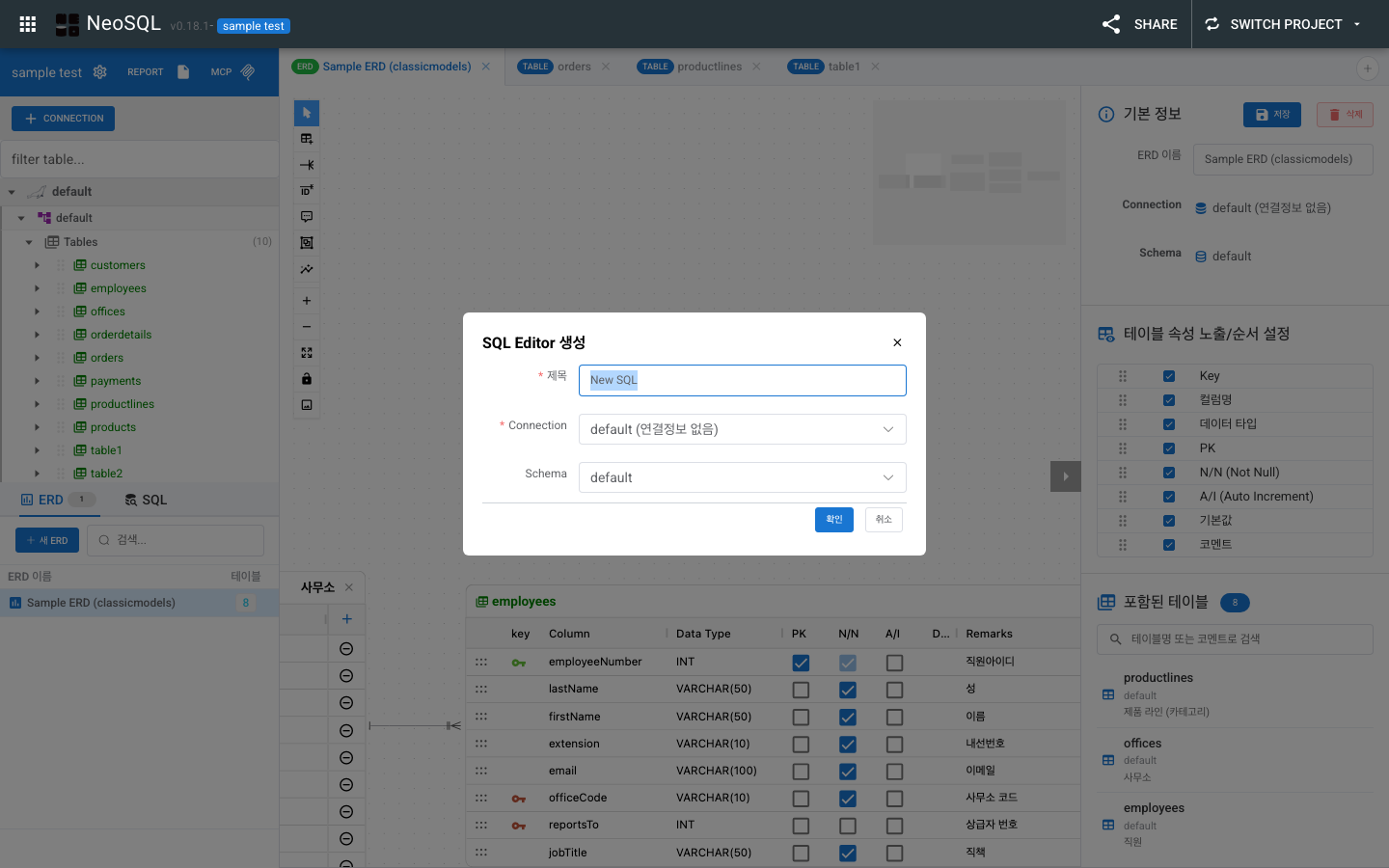Click the add table tool
1389x868 pixels.
tap(306, 138)
